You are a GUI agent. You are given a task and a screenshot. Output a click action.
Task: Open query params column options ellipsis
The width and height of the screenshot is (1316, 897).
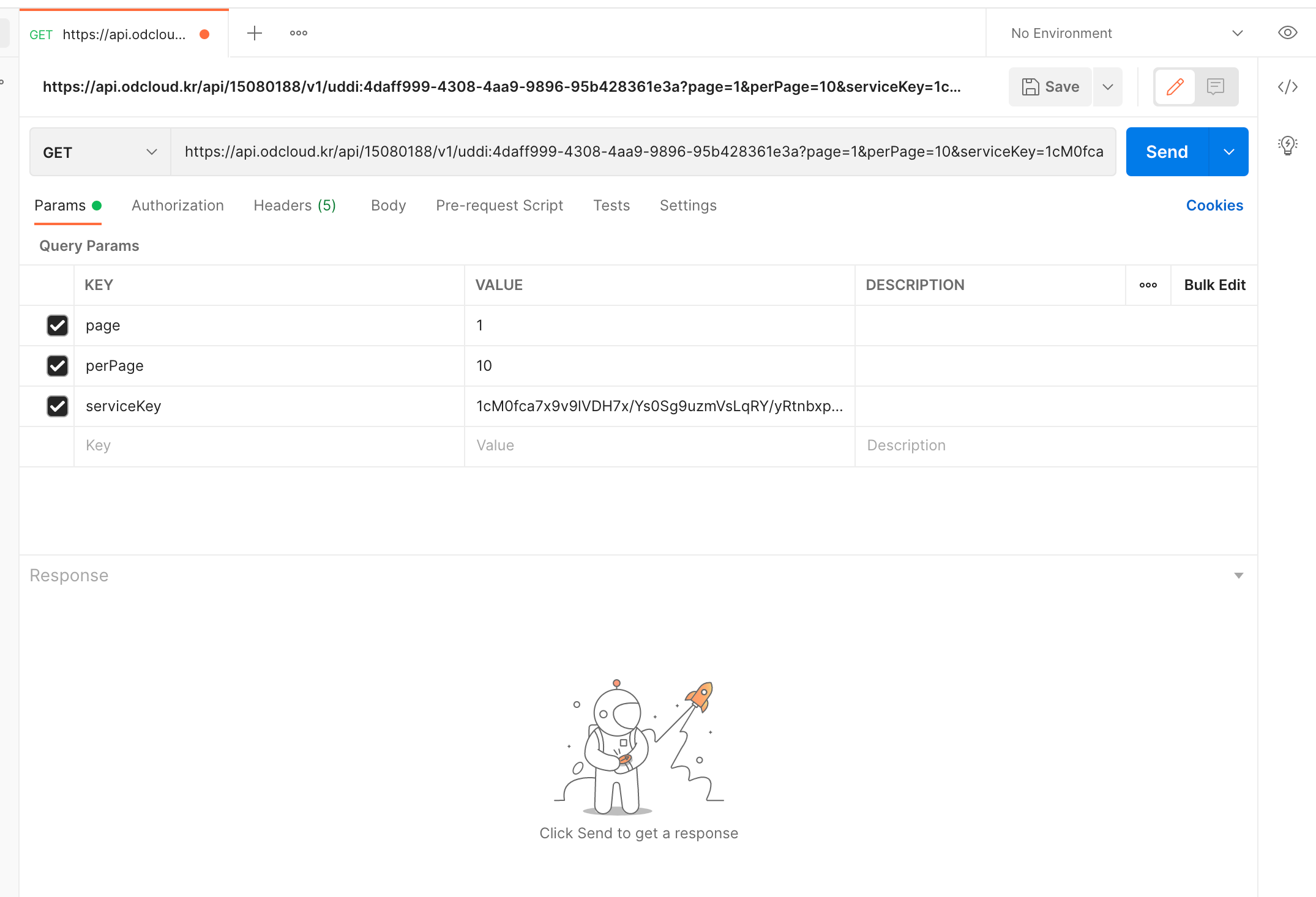point(1148,285)
